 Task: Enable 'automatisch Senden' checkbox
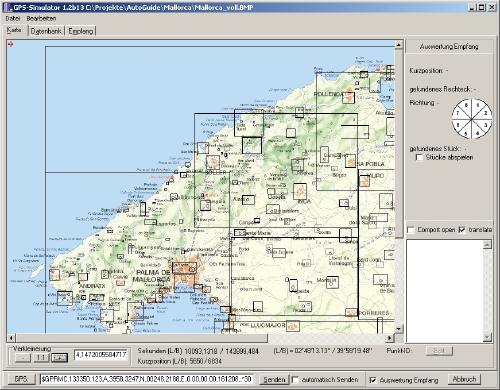tap(295, 380)
